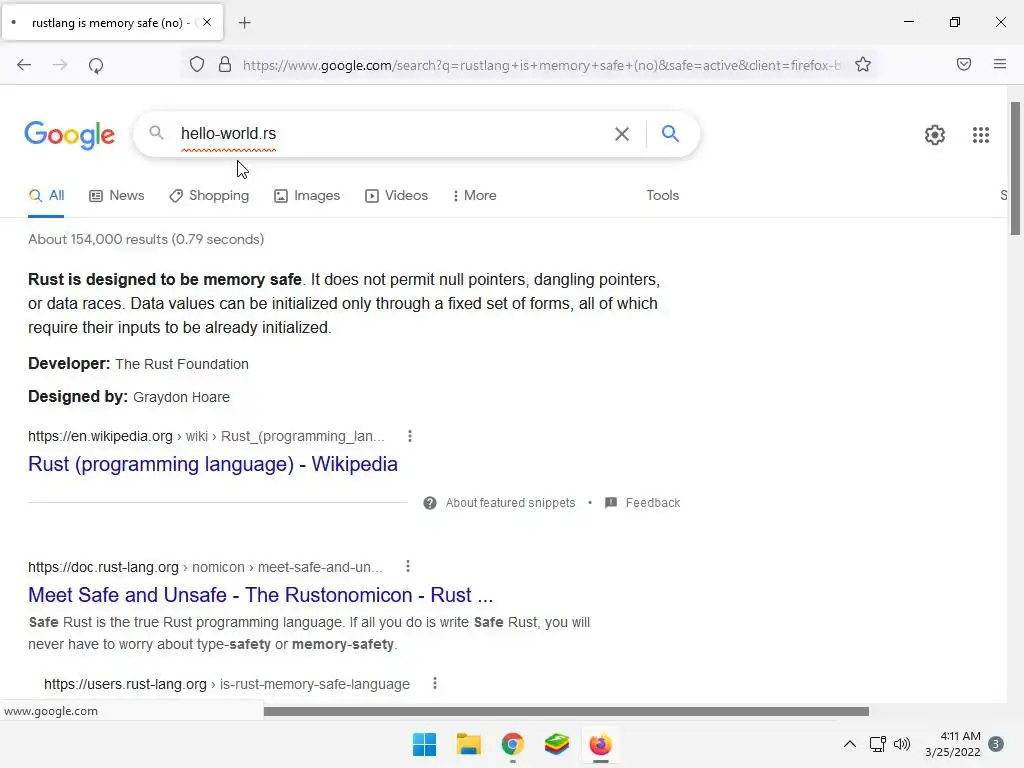Click About featured snippets link

click(x=510, y=503)
